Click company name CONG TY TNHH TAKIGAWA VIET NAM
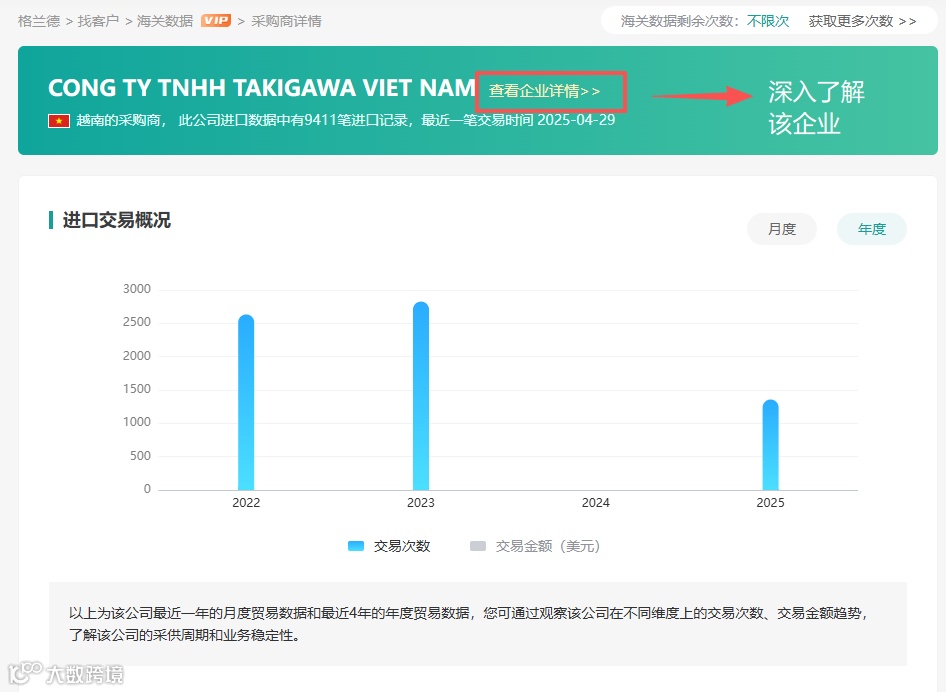The height and width of the screenshot is (692, 946). [262, 88]
